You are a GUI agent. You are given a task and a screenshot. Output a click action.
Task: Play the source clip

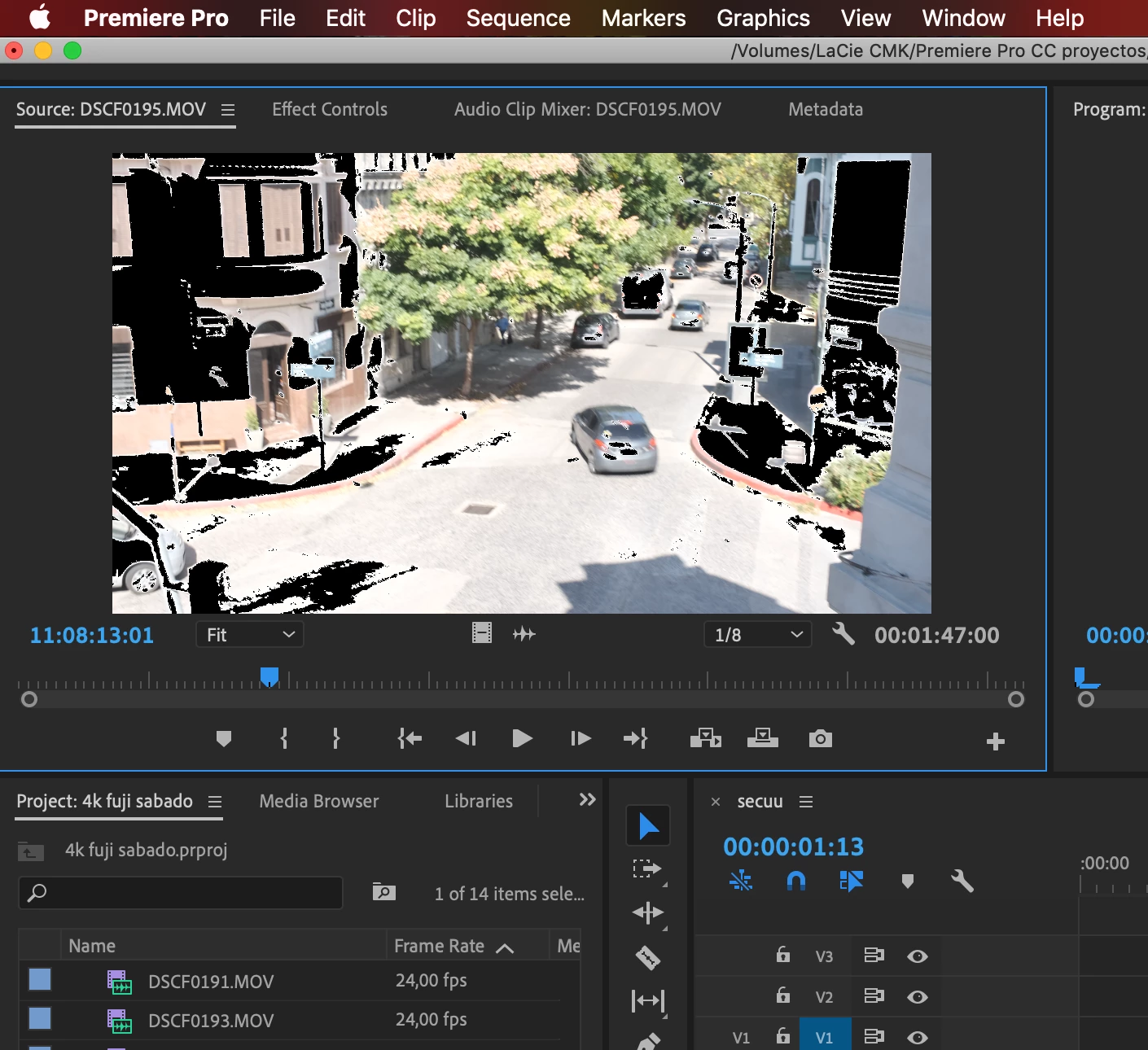pyautogui.click(x=522, y=739)
